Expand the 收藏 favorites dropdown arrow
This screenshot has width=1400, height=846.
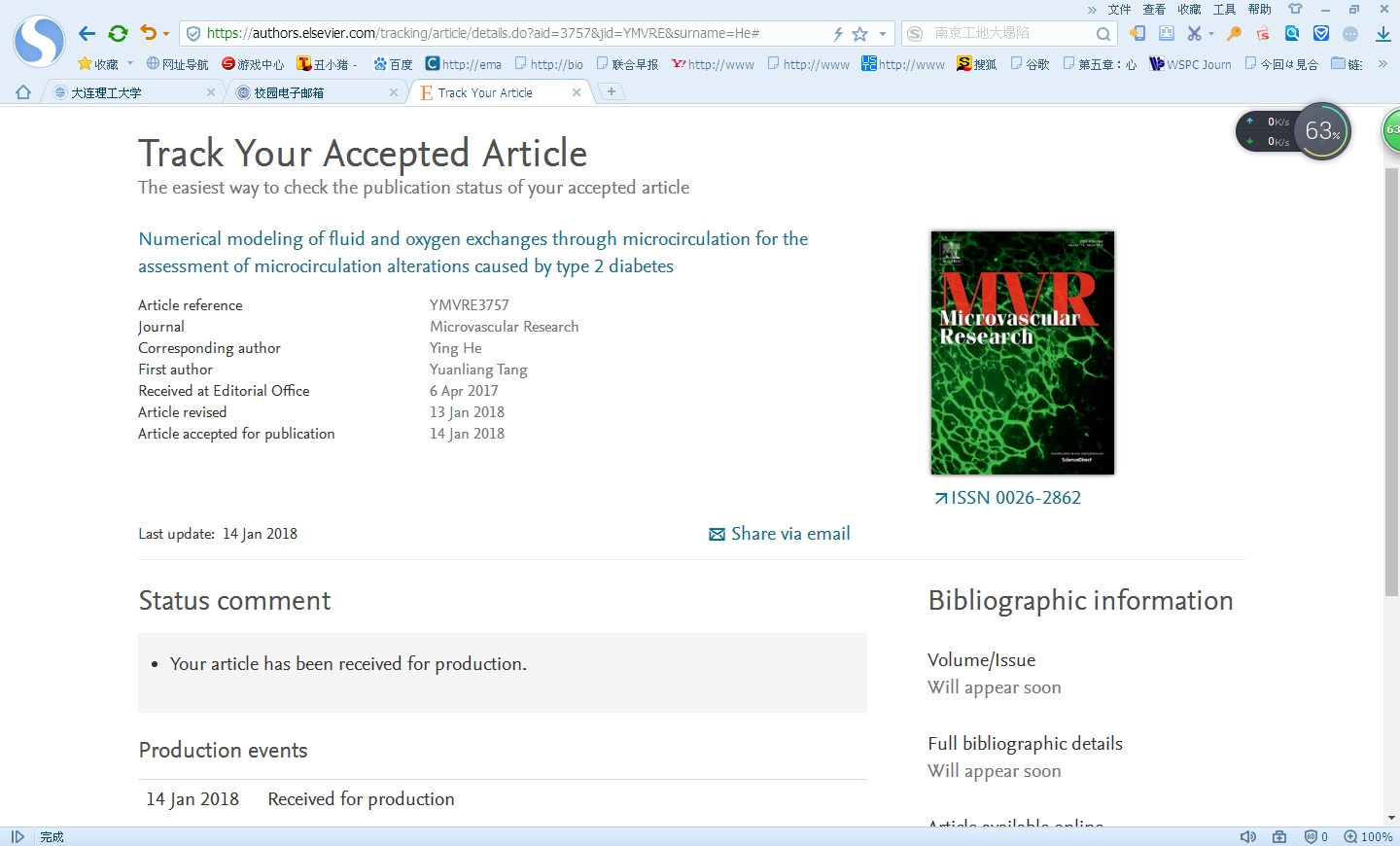click(130, 64)
